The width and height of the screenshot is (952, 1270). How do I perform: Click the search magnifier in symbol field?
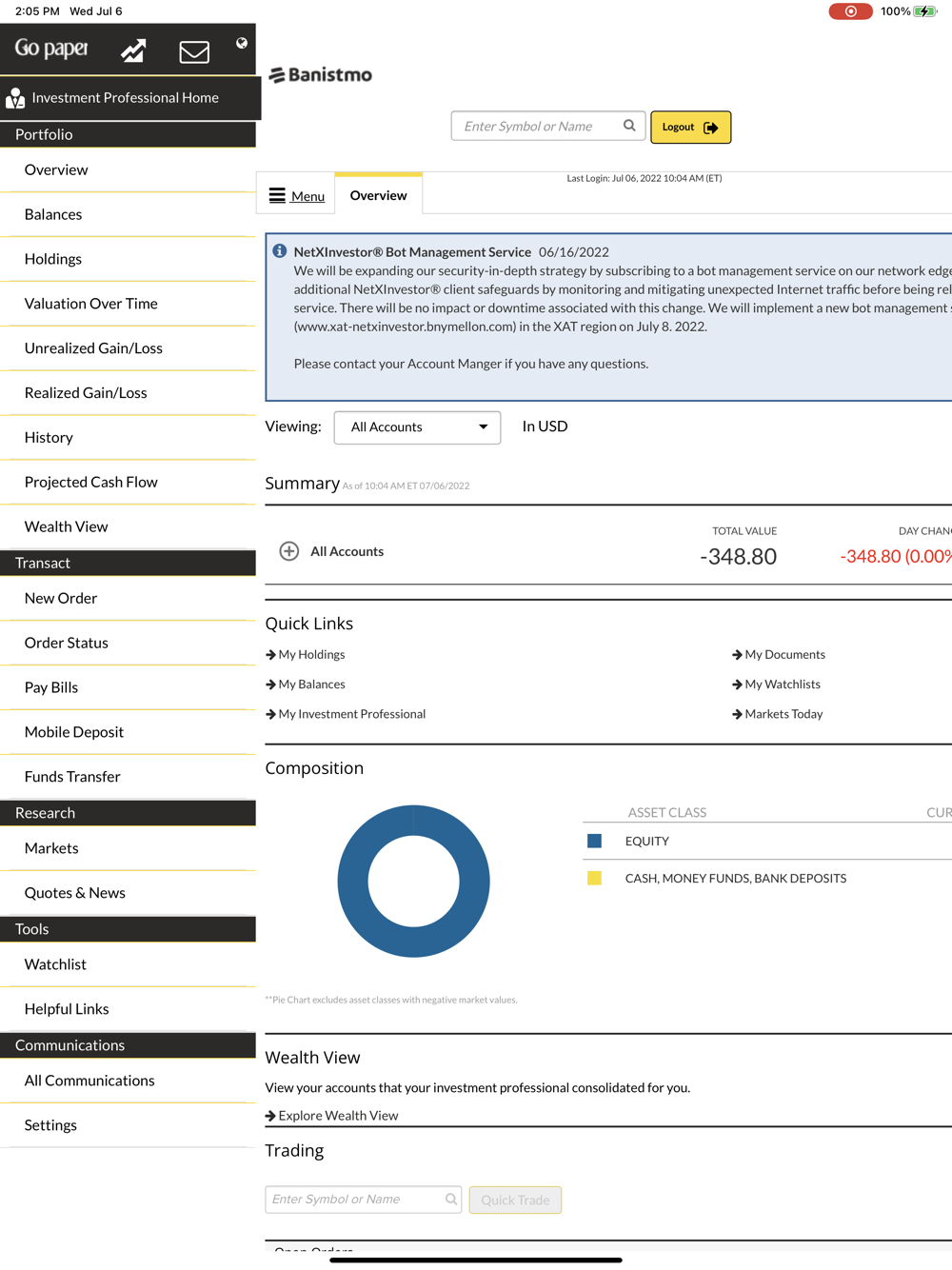[629, 126]
